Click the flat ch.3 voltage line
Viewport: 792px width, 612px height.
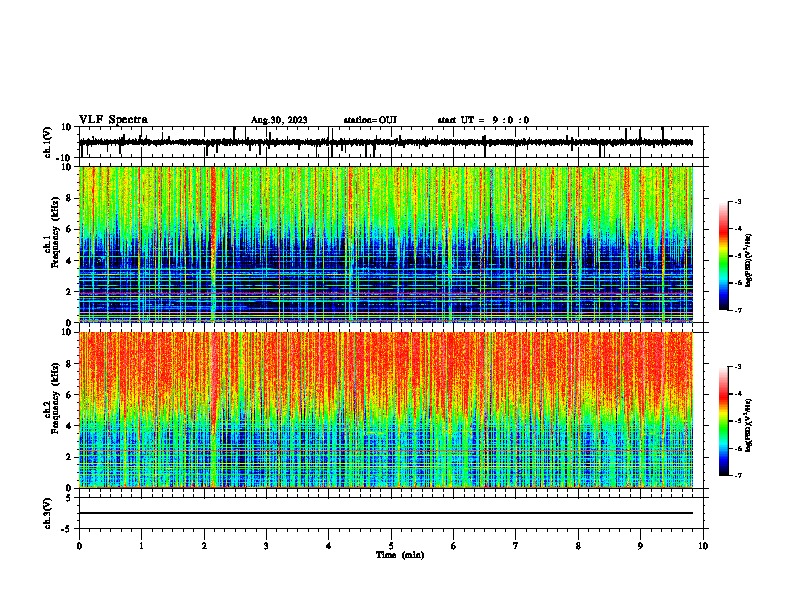[x=385, y=513]
